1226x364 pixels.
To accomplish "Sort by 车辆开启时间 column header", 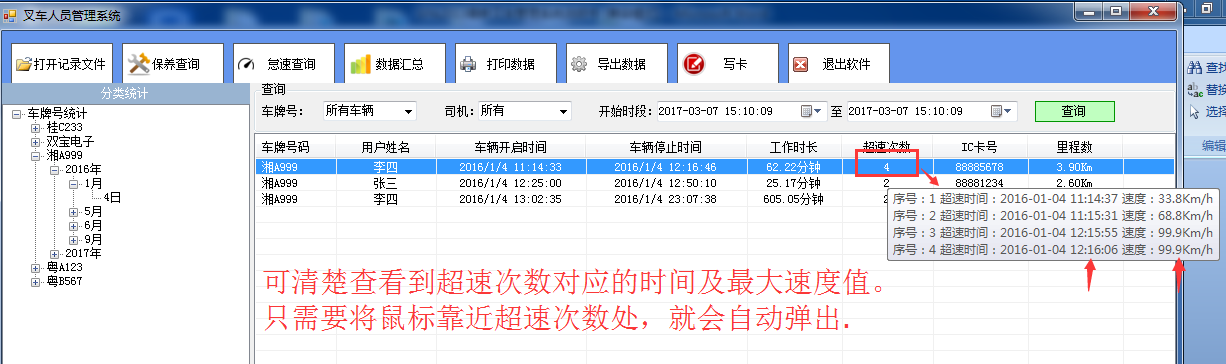I will pyautogui.click(x=511, y=147).
